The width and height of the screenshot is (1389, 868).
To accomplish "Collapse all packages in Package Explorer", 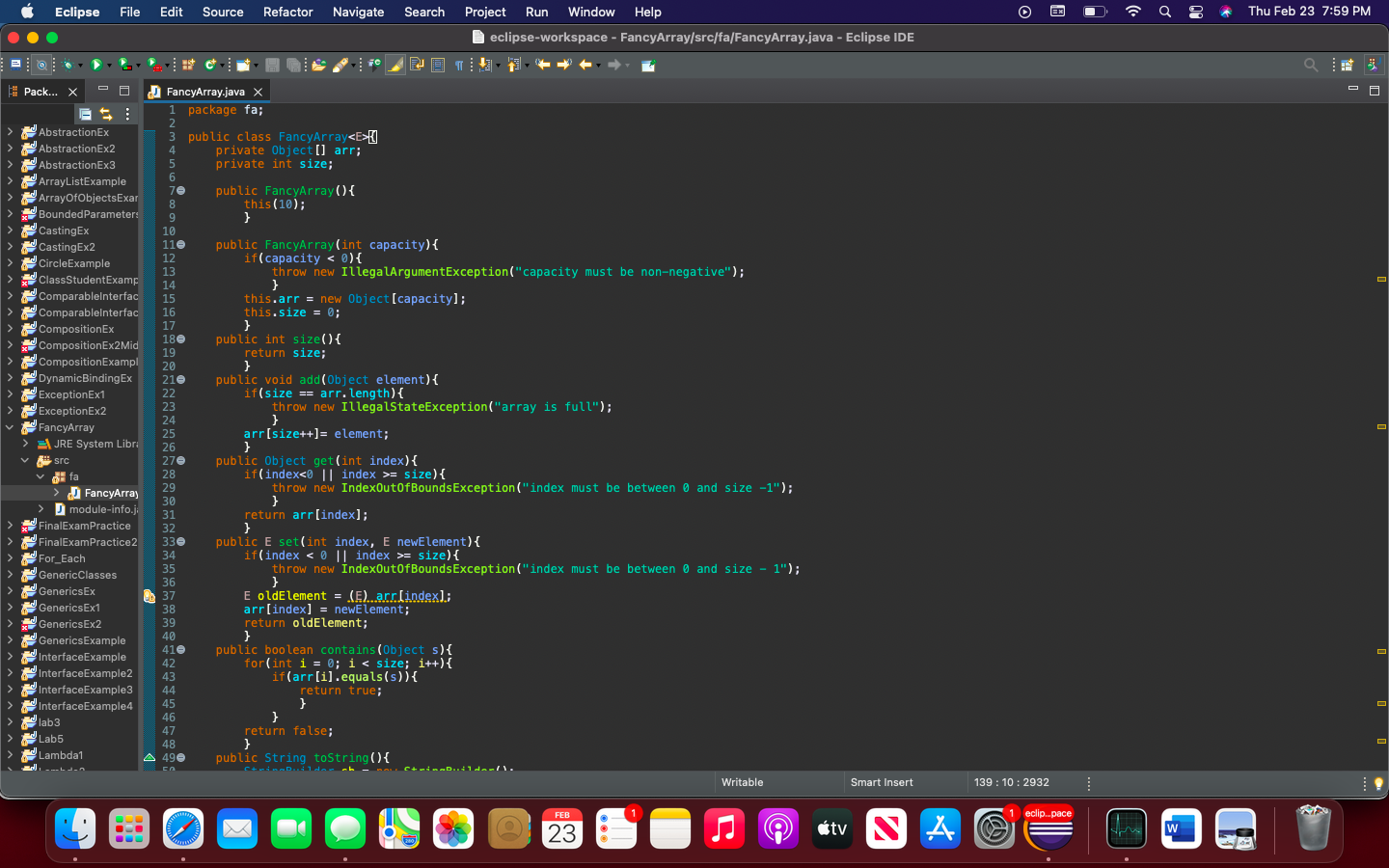I will click(86, 113).
